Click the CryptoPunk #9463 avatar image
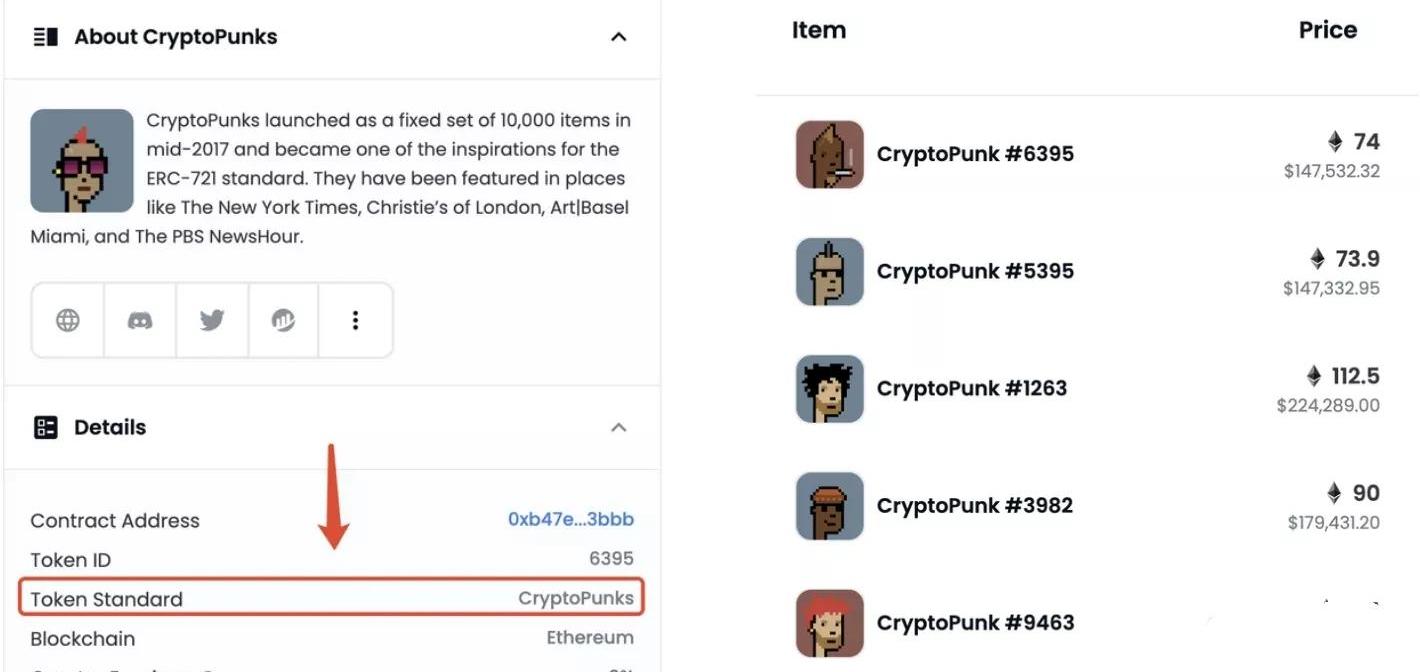 pyautogui.click(x=829, y=622)
